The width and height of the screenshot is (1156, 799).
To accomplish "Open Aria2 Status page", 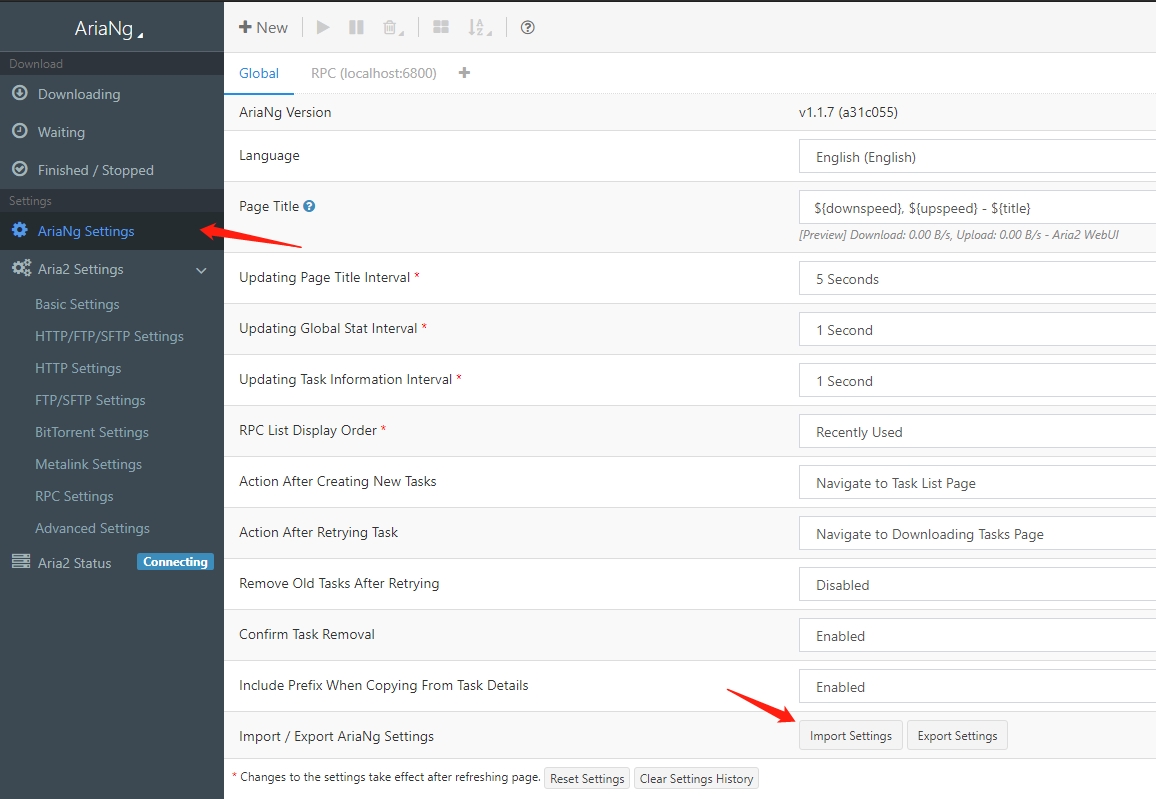I will (74, 563).
